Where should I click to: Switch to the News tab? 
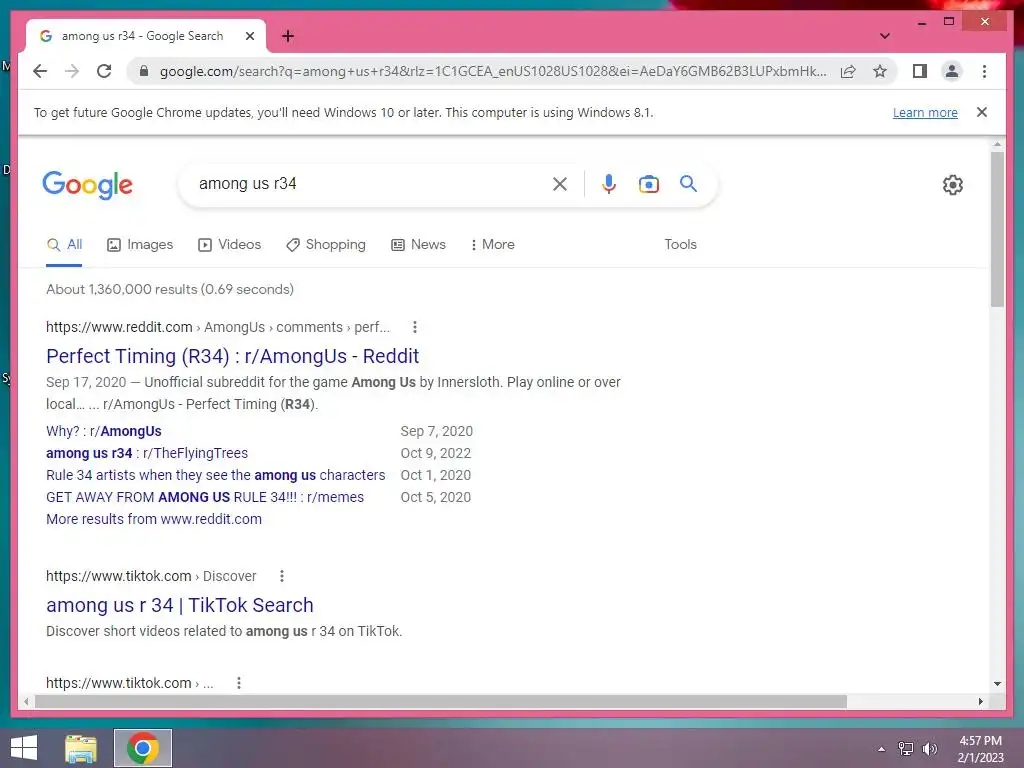(x=418, y=245)
